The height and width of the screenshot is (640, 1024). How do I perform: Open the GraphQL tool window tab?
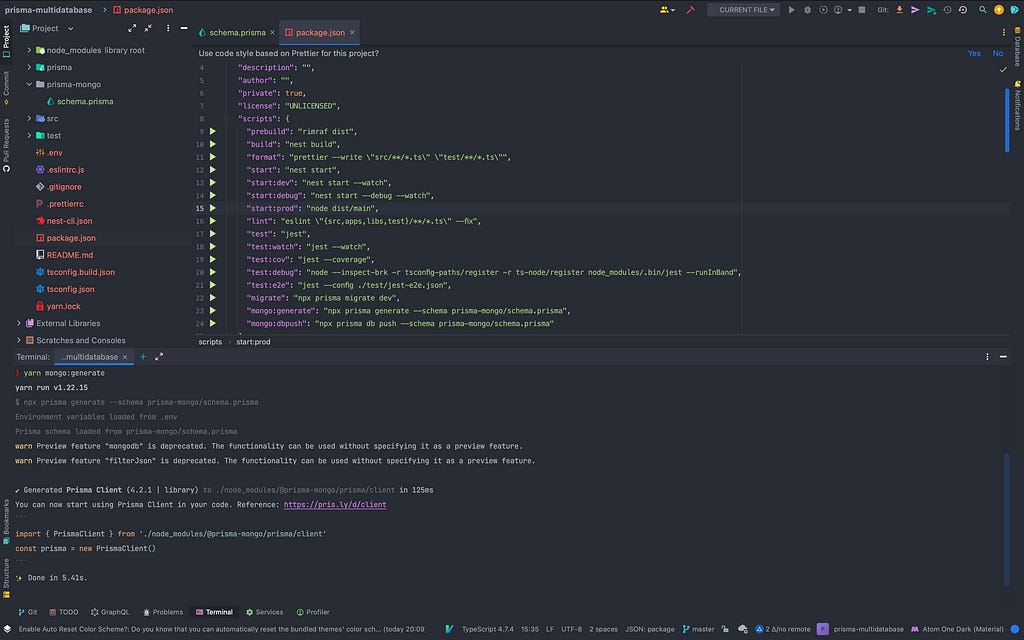(x=110, y=612)
